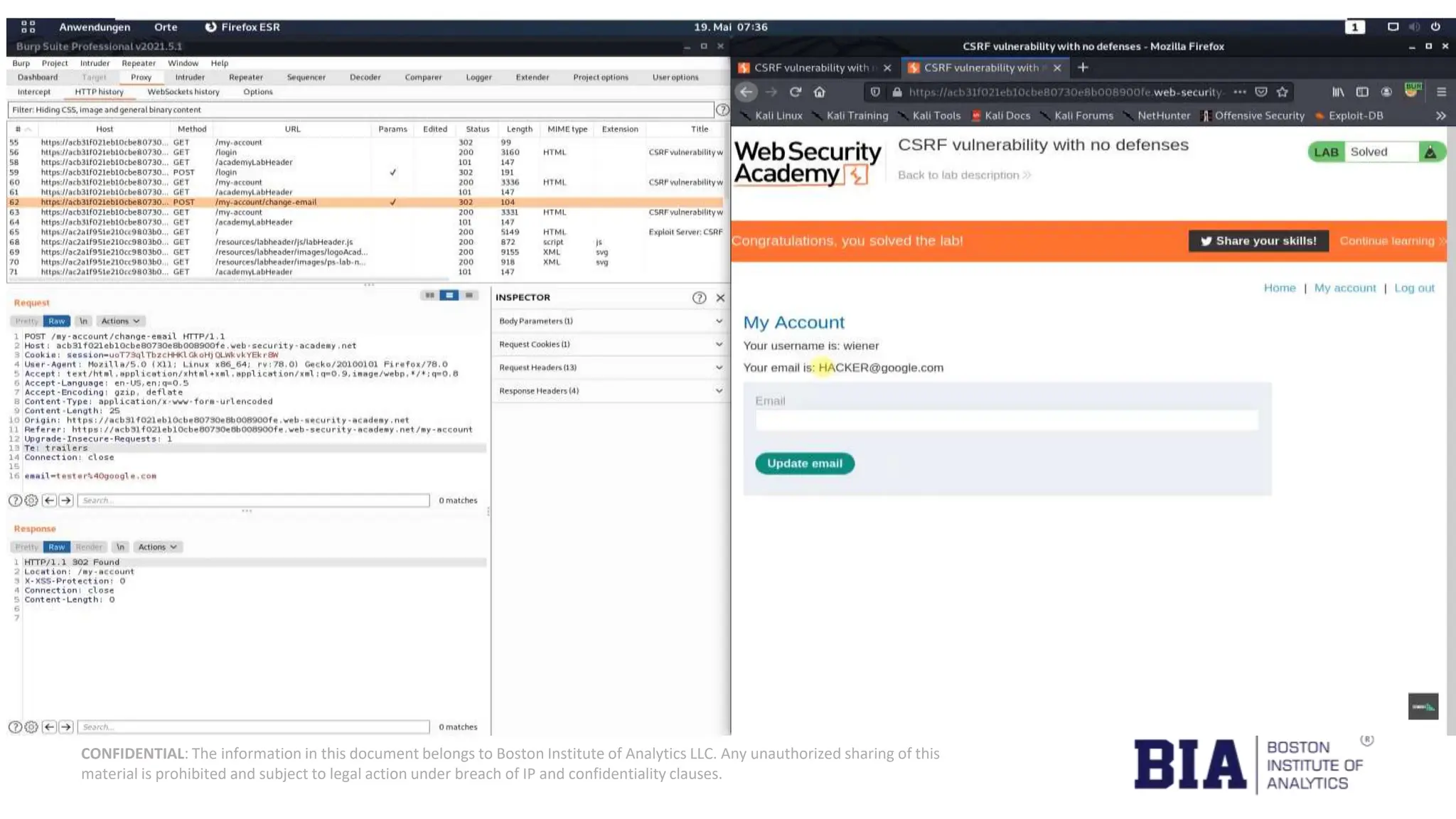
Task: Click Firefox reload page icon
Action: pos(796,92)
